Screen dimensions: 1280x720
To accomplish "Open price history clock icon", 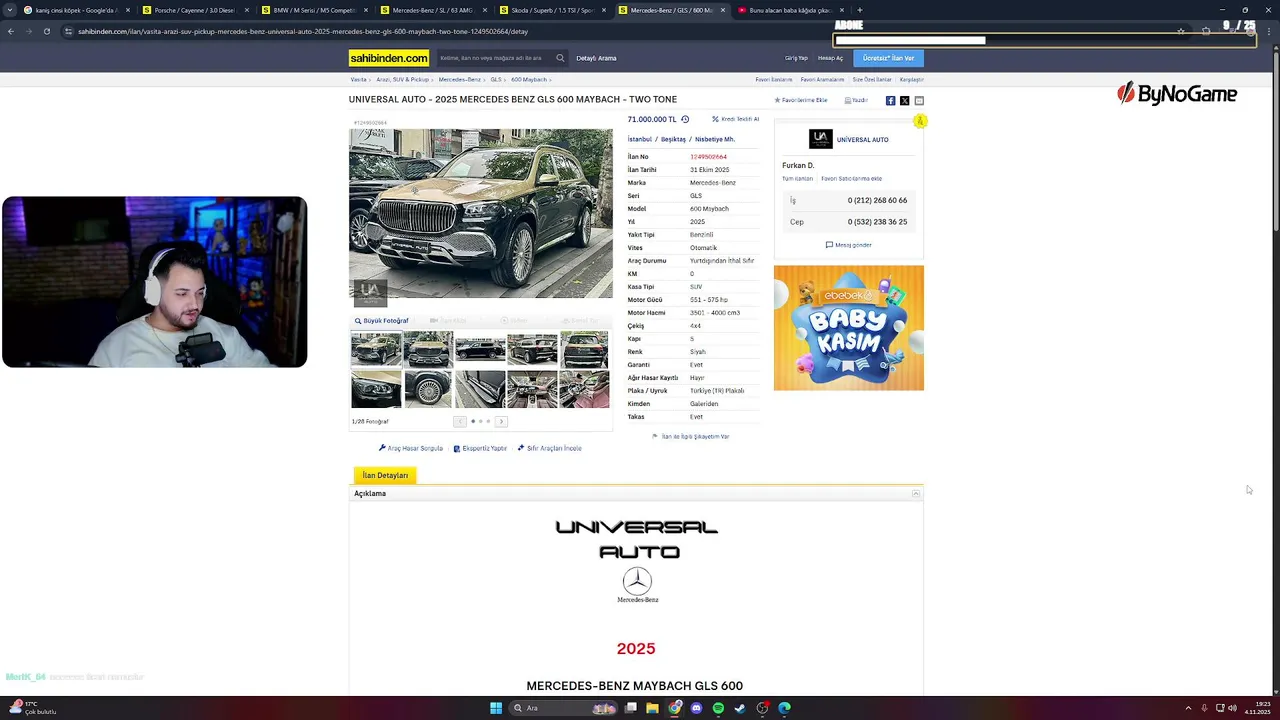I will 685,119.
